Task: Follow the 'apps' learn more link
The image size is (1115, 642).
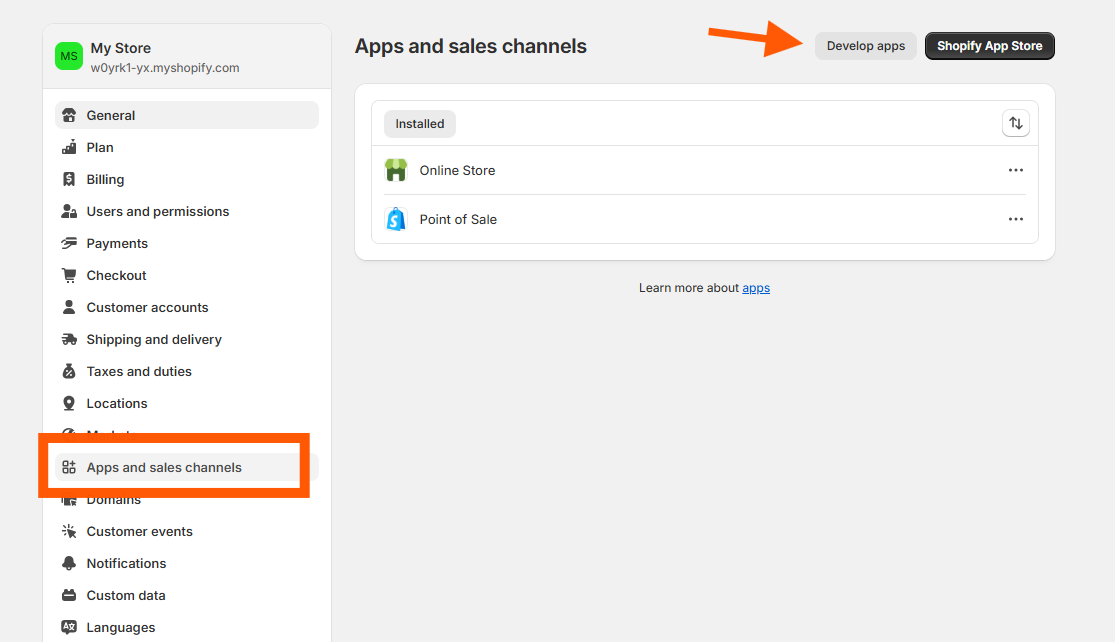Action: point(756,288)
